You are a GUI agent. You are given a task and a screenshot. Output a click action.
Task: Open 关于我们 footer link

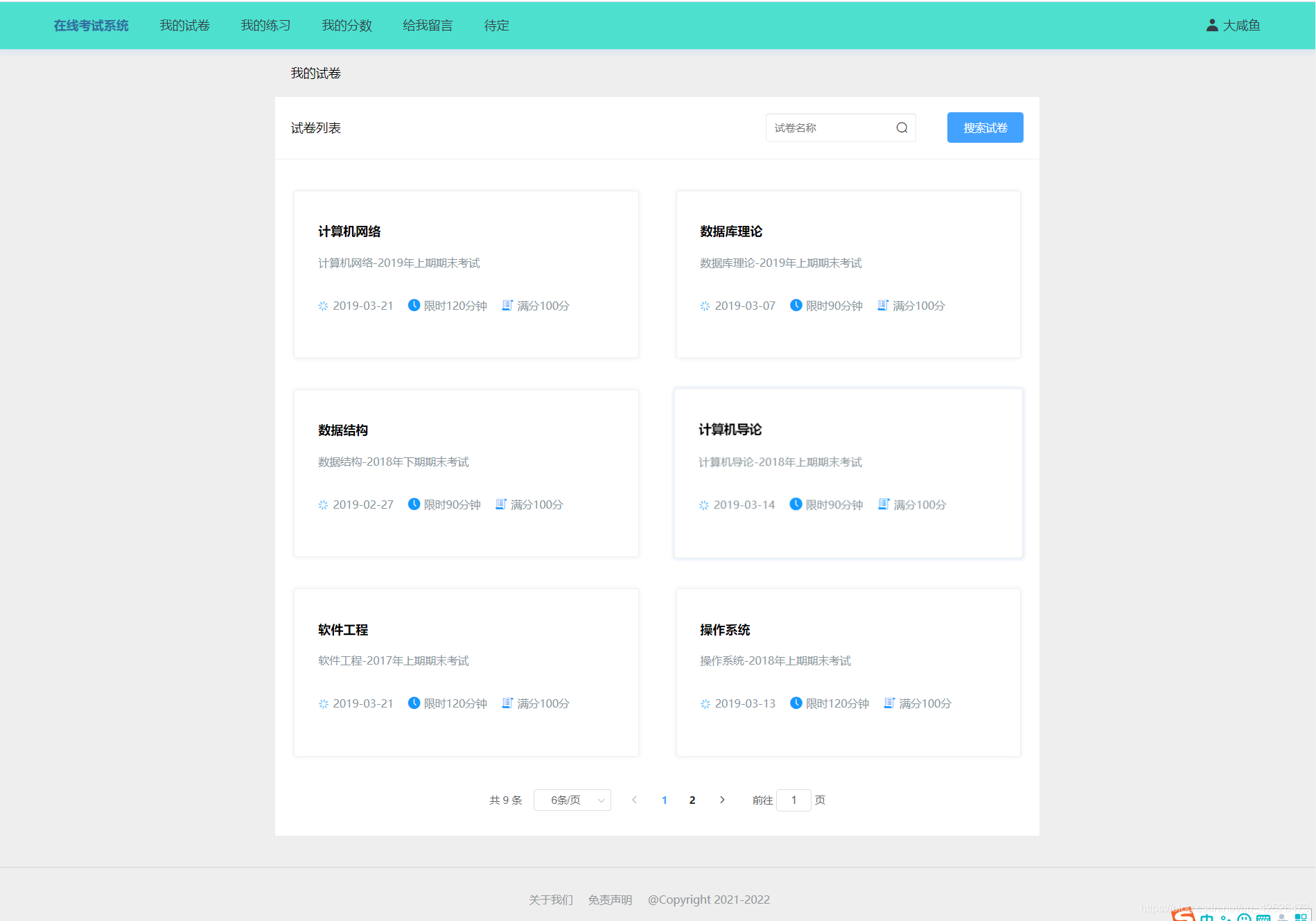pos(551,900)
